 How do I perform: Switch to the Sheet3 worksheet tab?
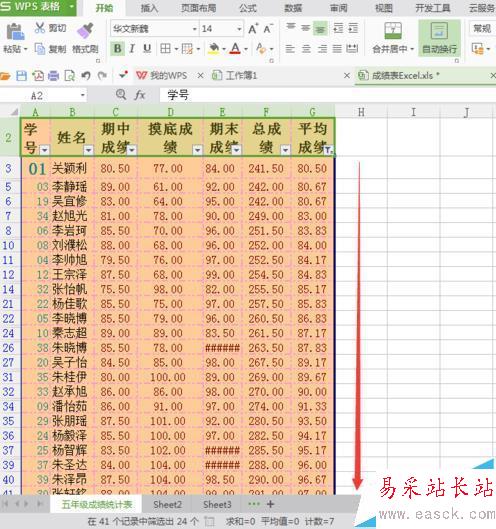(x=217, y=505)
